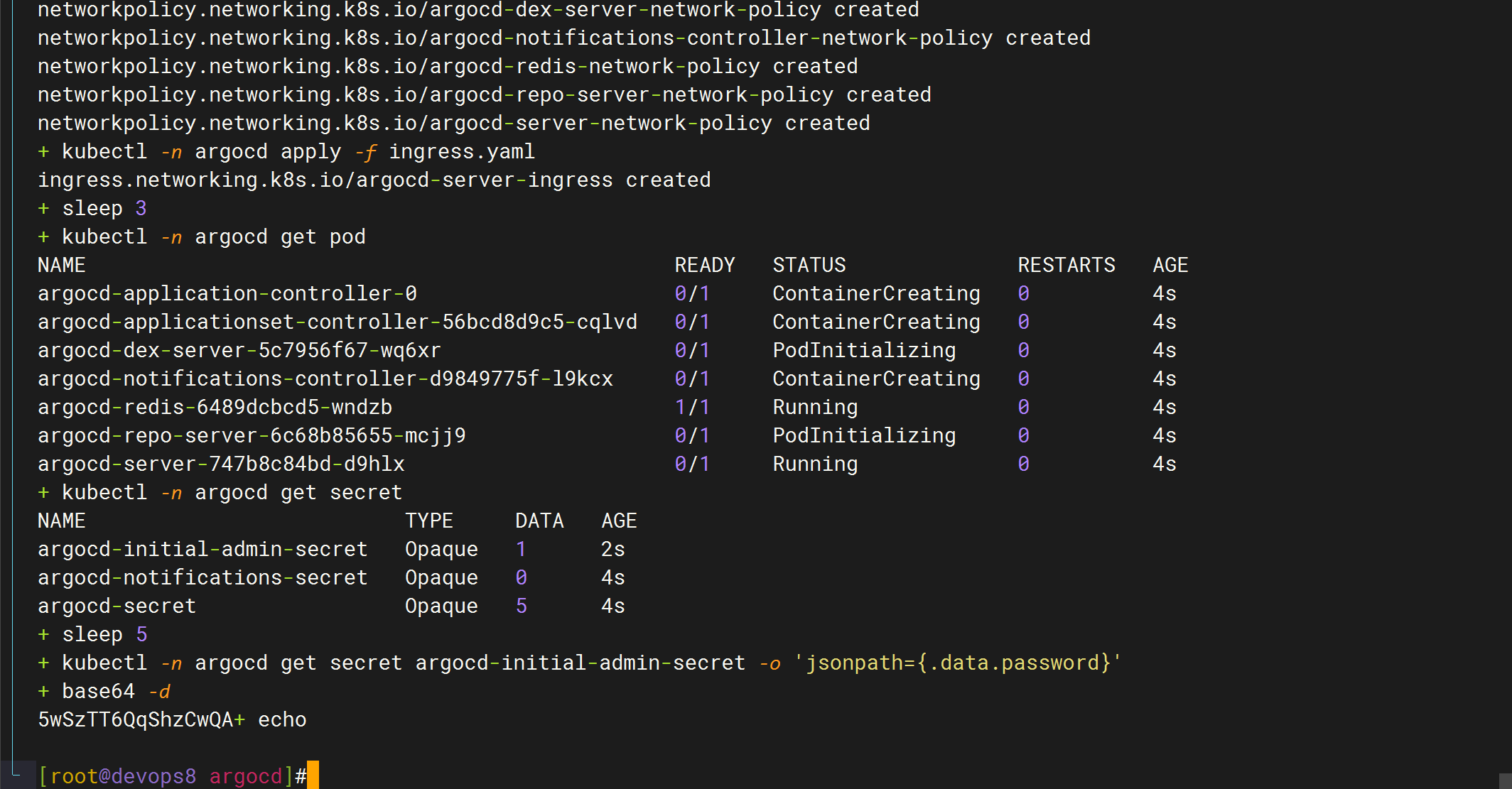This screenshot has width=1512, height=789.
Task: Click pod argocd-notifications-controller-d9849775f-l9kcx
Action: tap(325, 379)
